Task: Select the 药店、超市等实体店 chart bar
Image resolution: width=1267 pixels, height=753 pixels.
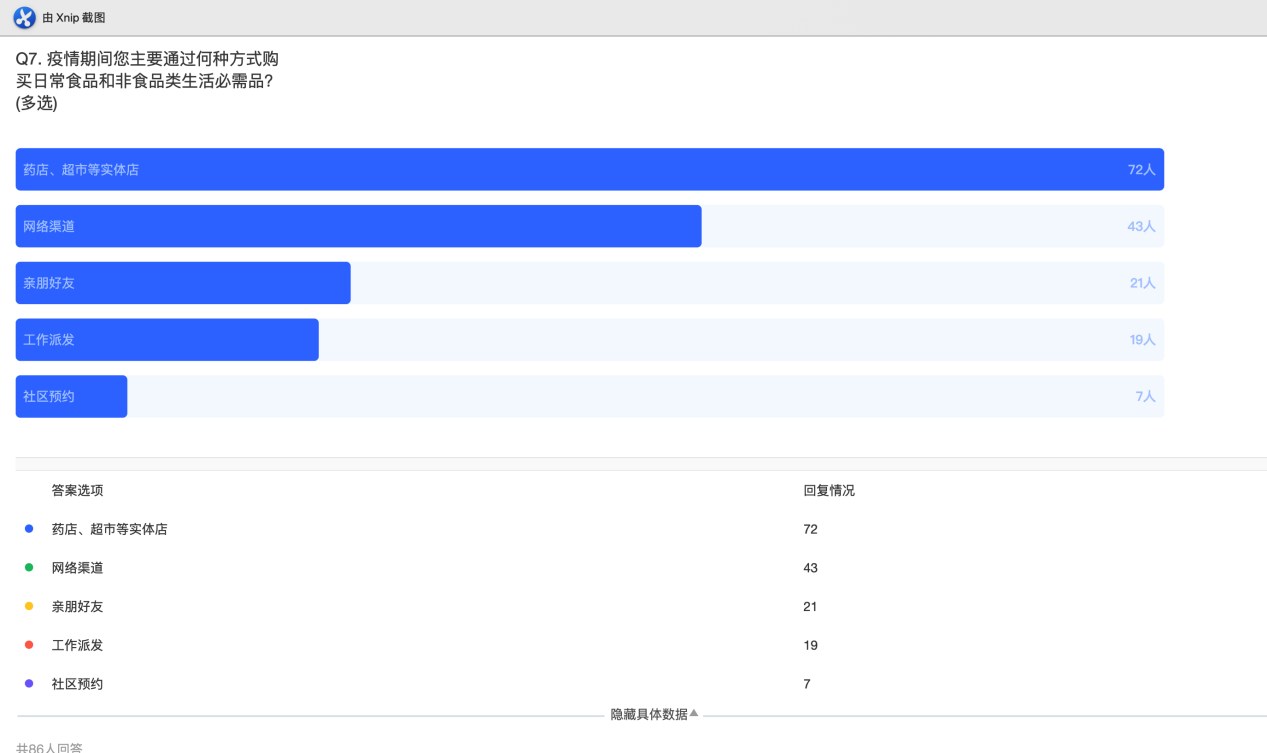Action: coord(589,170)
